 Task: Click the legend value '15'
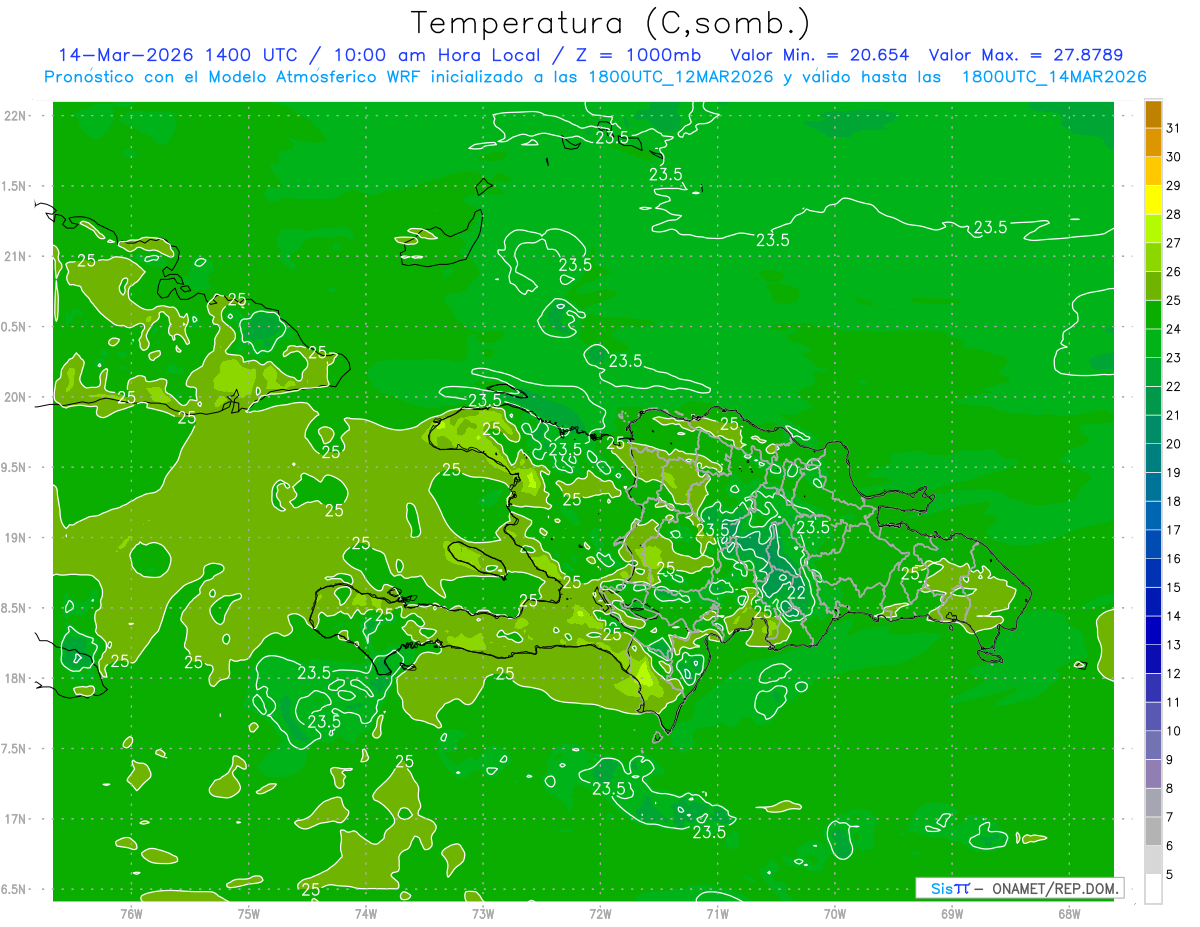[1174, 588]
